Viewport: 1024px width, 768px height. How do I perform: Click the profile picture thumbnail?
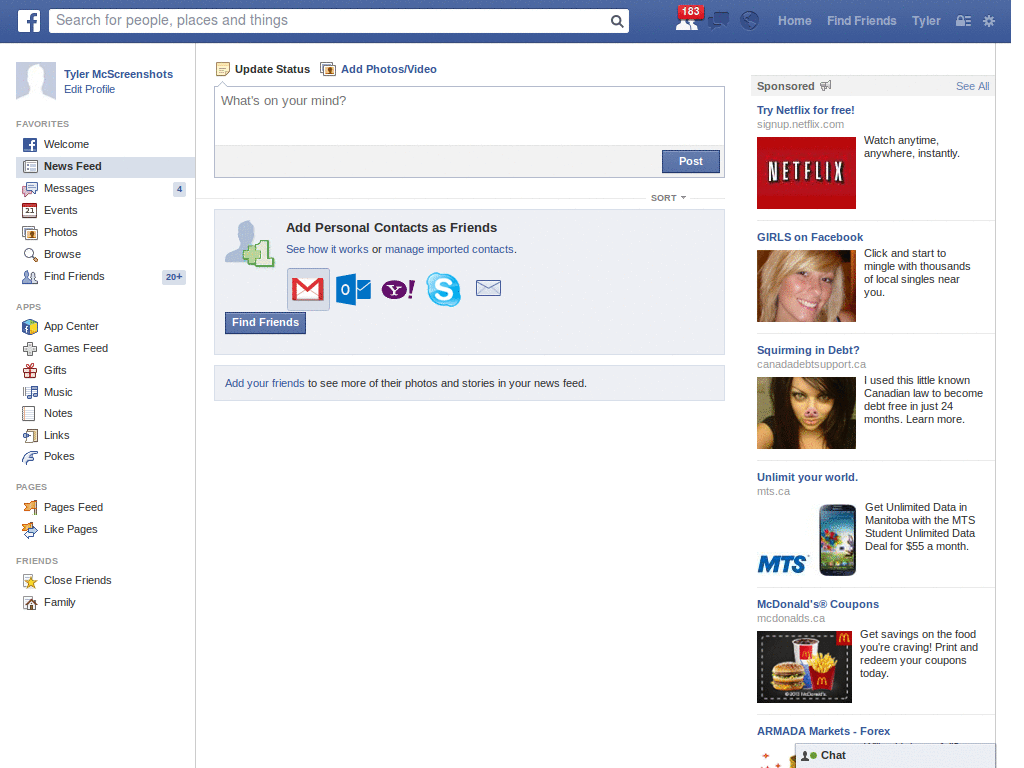click(x=36, y=82)
